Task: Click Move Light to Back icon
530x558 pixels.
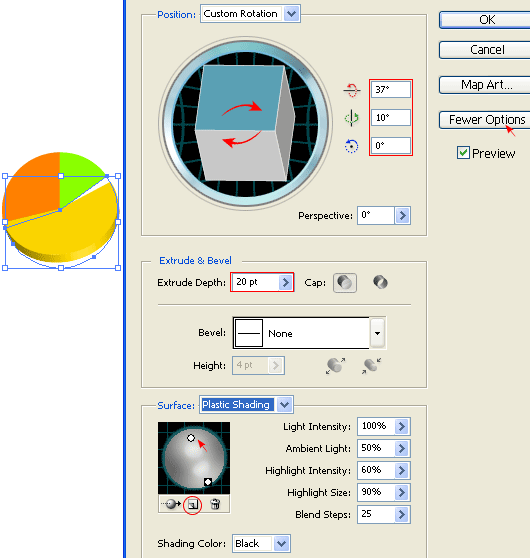Action: click(171, 504)
